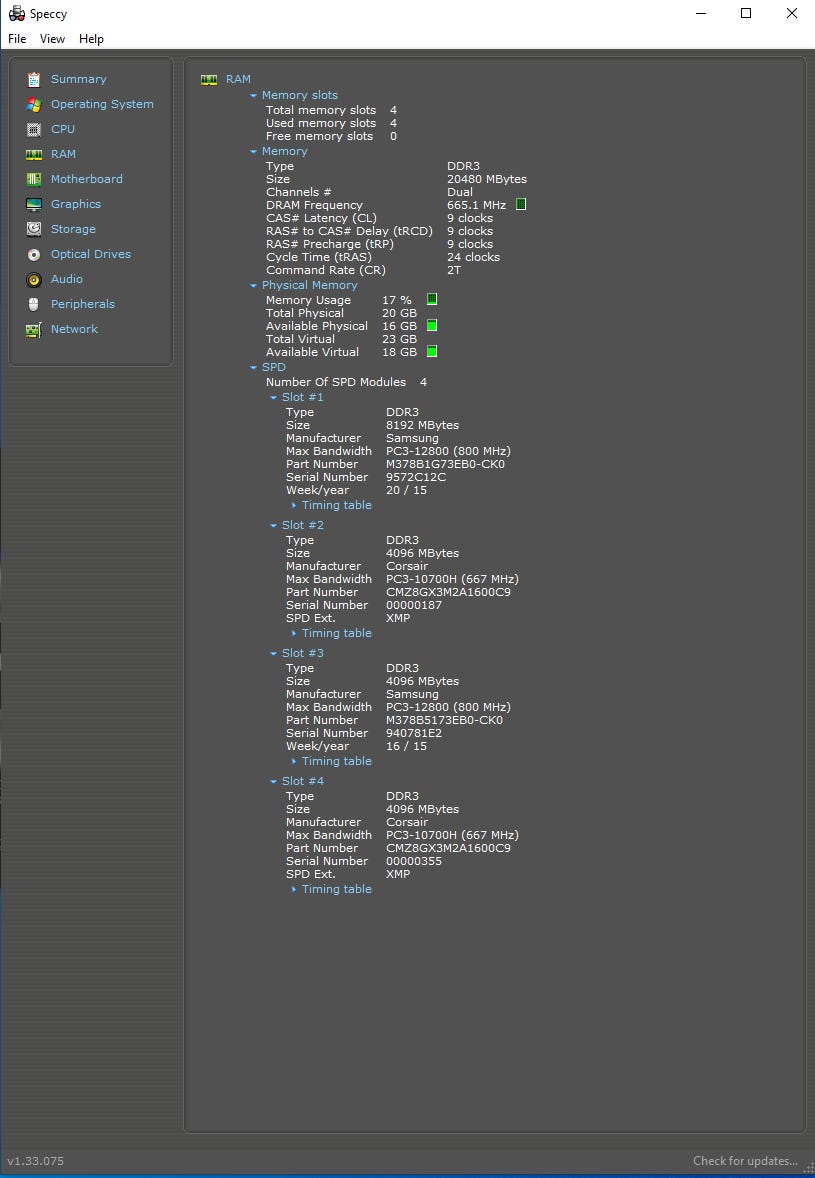Click the Graphics monitor icon
This screenshot has height=1178, width=815.
(34, 204)
